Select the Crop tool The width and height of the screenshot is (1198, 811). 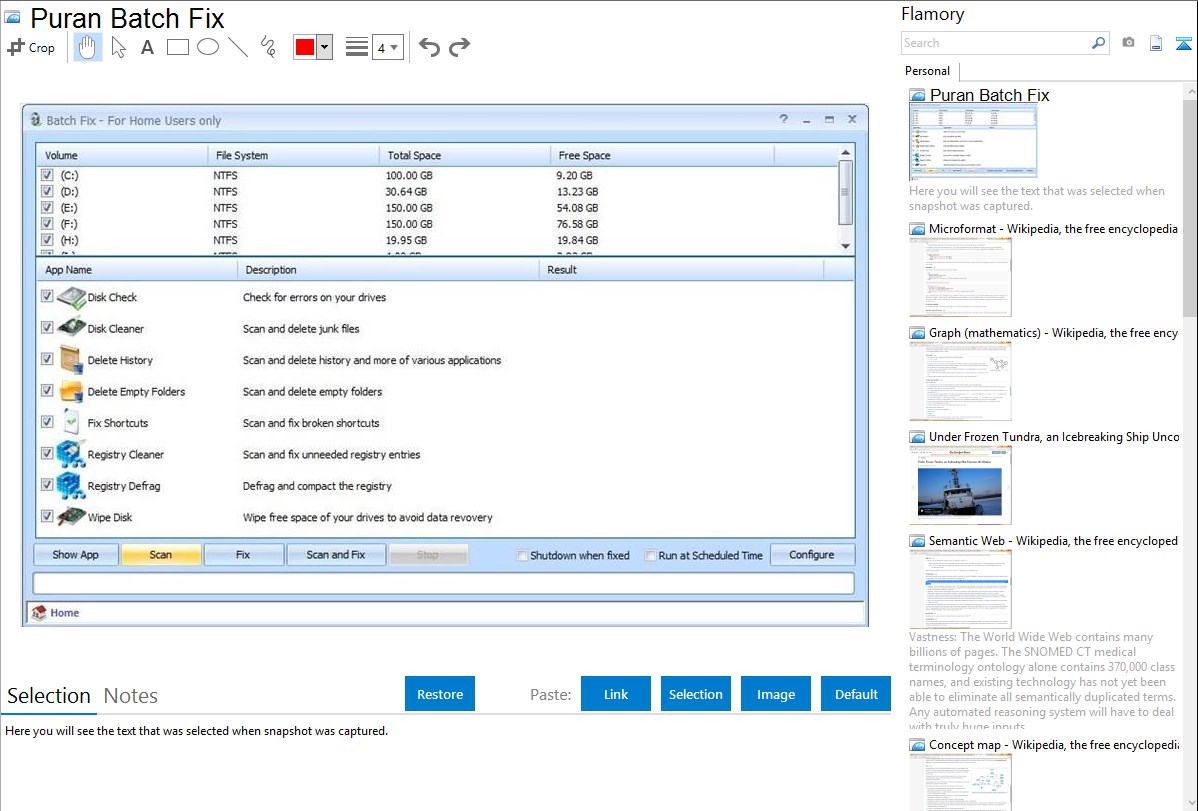(x=31, y=47)
